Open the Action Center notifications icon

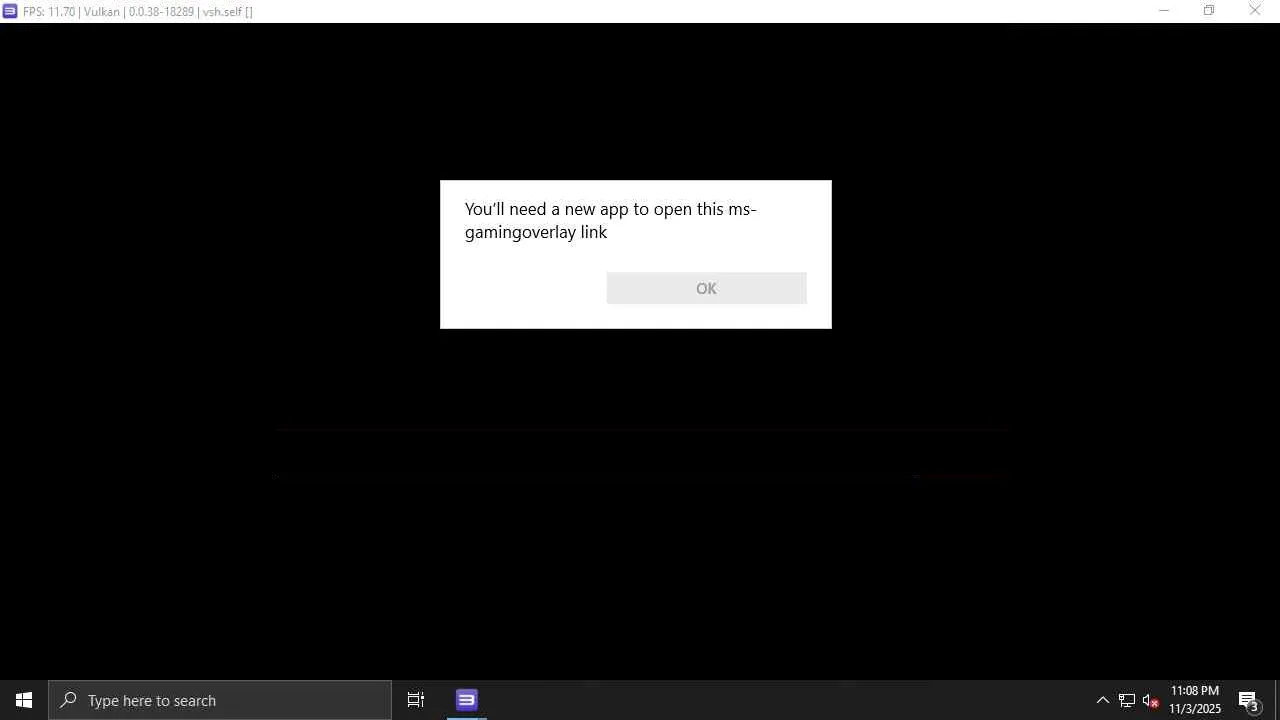[x=1249, y=700]
